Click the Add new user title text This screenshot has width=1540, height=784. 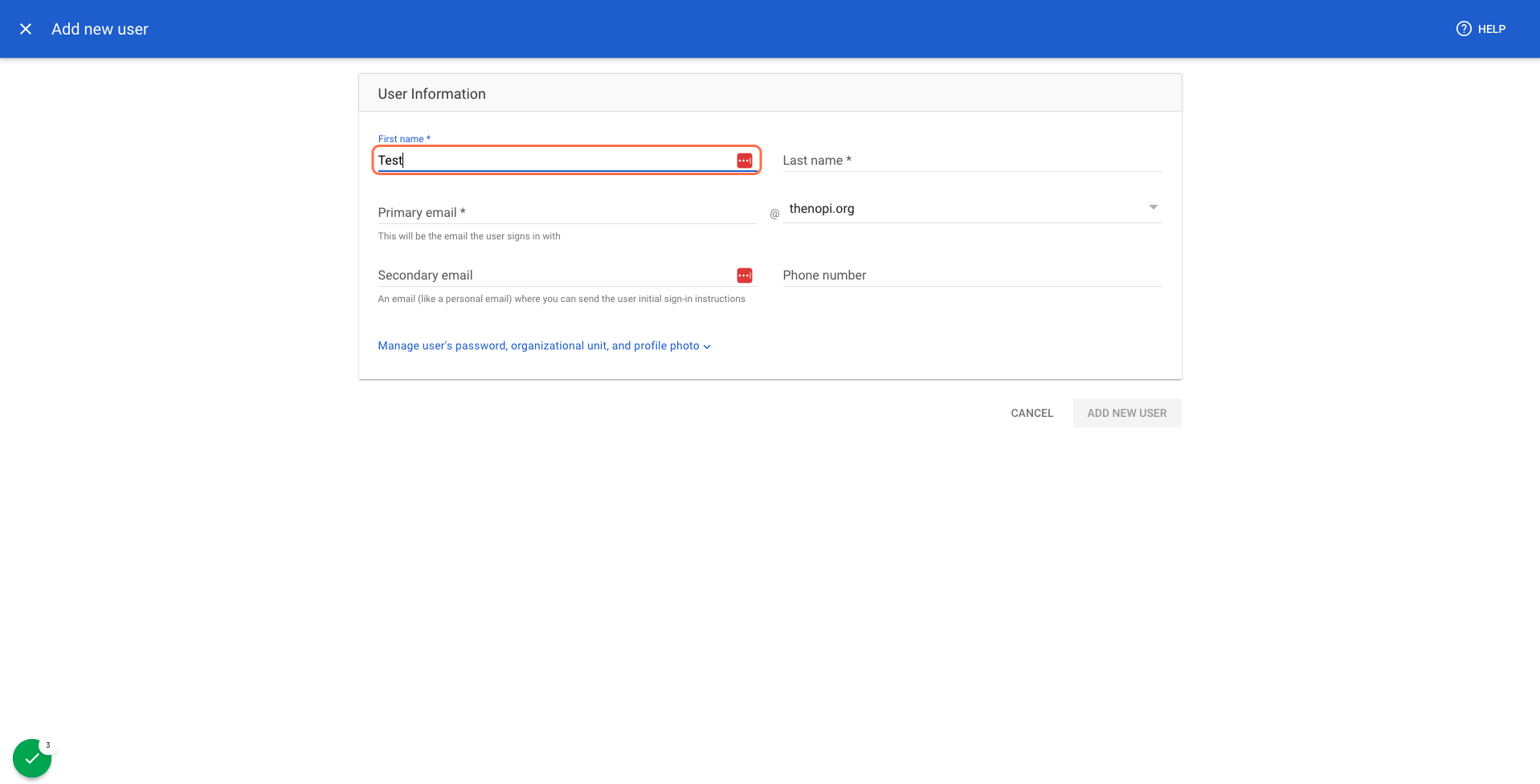click(100, 29)
